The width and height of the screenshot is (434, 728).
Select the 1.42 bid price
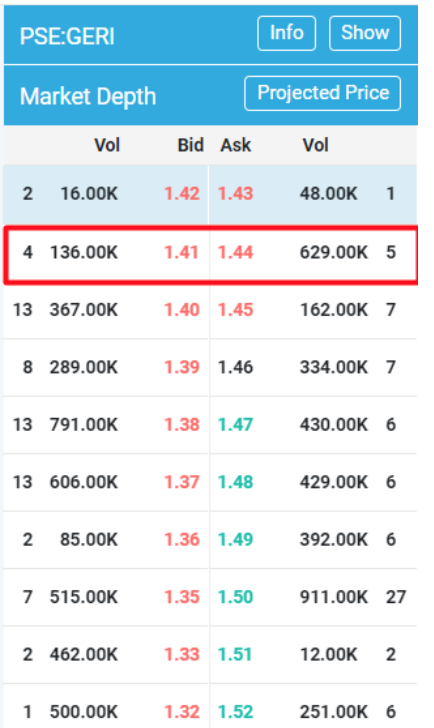coord(182,194)
